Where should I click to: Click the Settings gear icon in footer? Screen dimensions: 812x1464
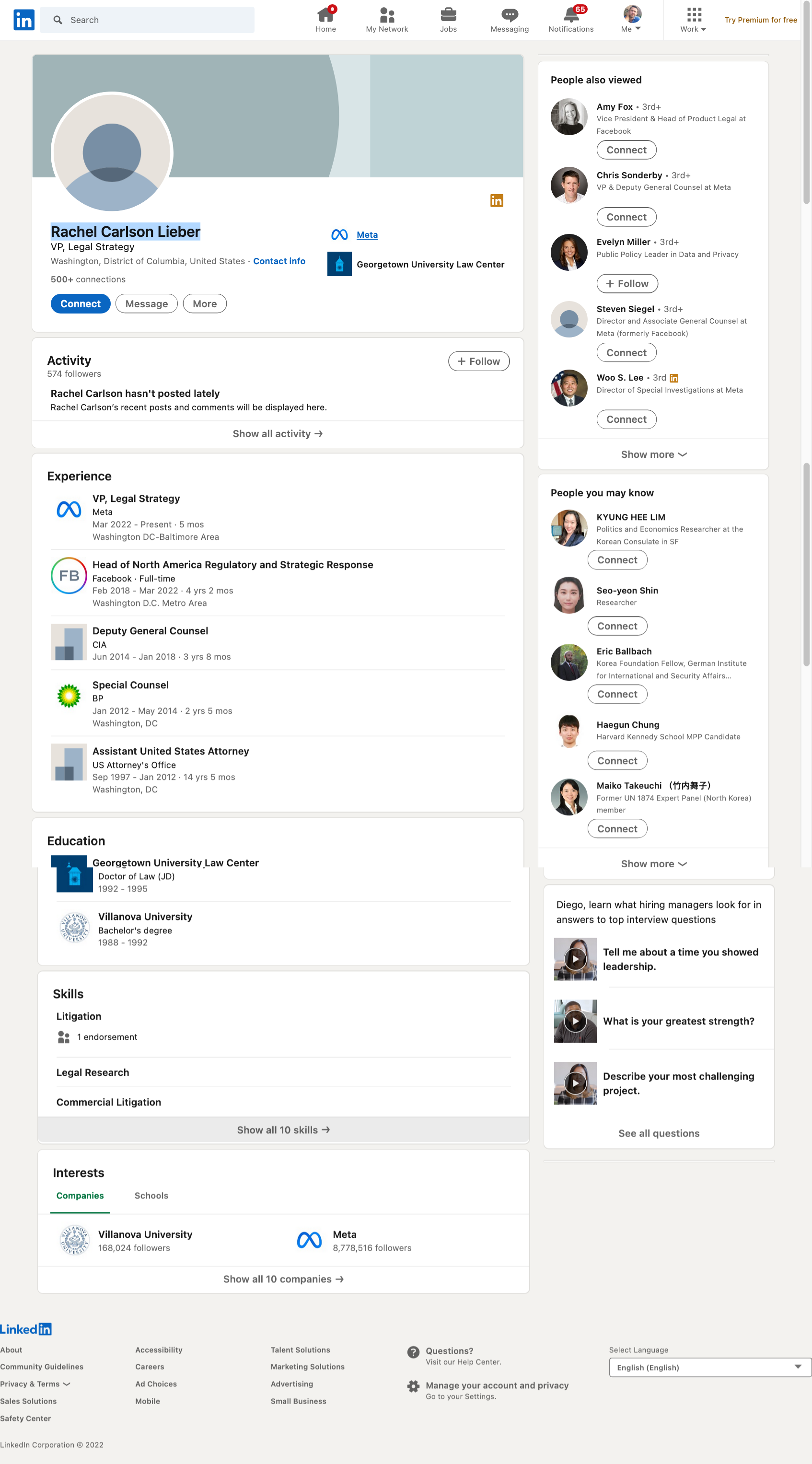click(x=413, y=1387)
